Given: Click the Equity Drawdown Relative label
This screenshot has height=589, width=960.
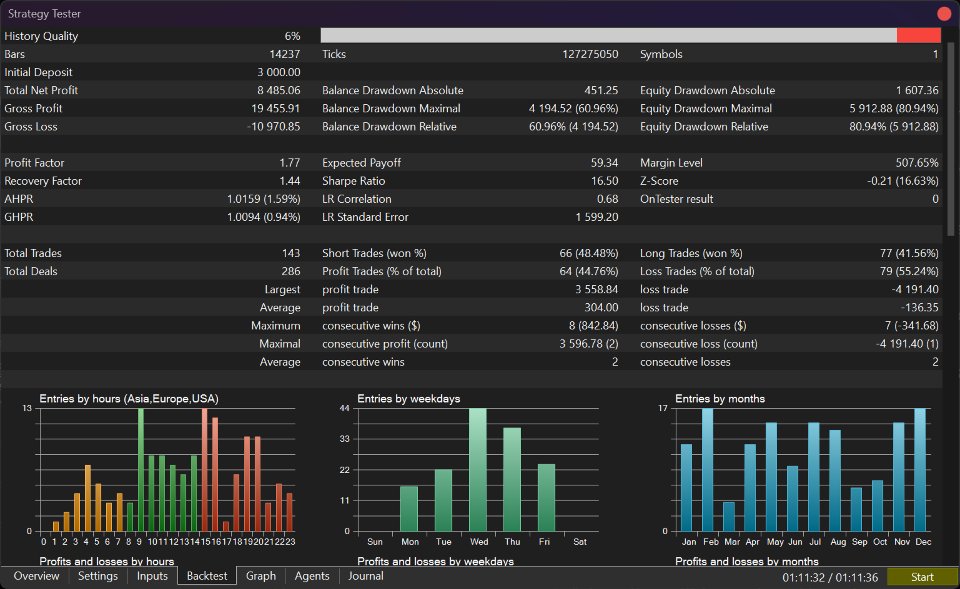Looking at the screenshot, I should pyautogui.click(x=704, y=127).
